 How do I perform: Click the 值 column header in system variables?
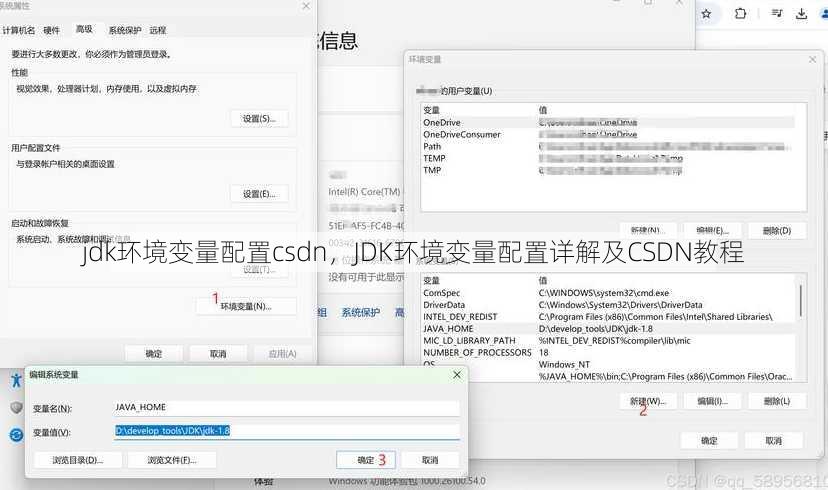pyautogui.click(x=543, y=280)
